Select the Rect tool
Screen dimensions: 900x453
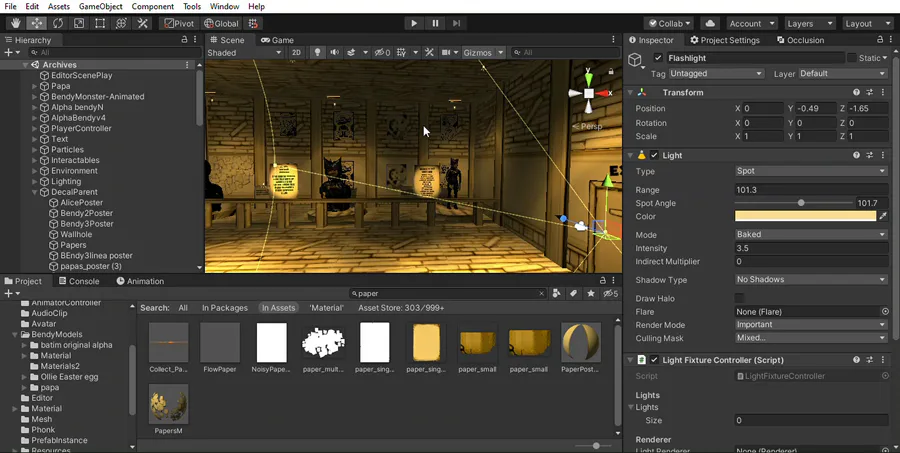click(x=100, y=24)
